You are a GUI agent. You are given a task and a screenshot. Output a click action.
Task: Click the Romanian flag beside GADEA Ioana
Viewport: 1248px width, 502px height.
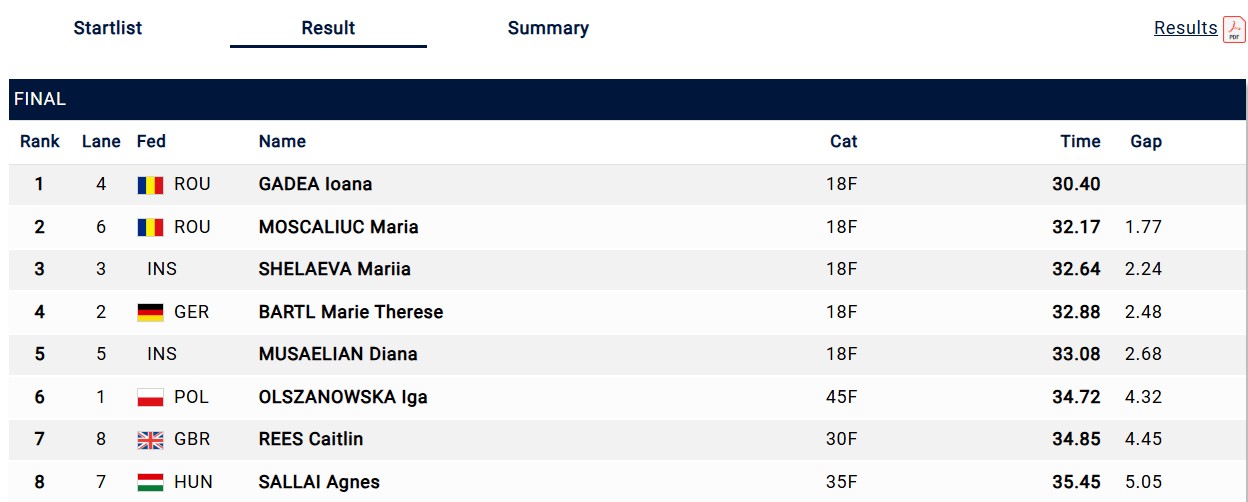coord(150,185)
